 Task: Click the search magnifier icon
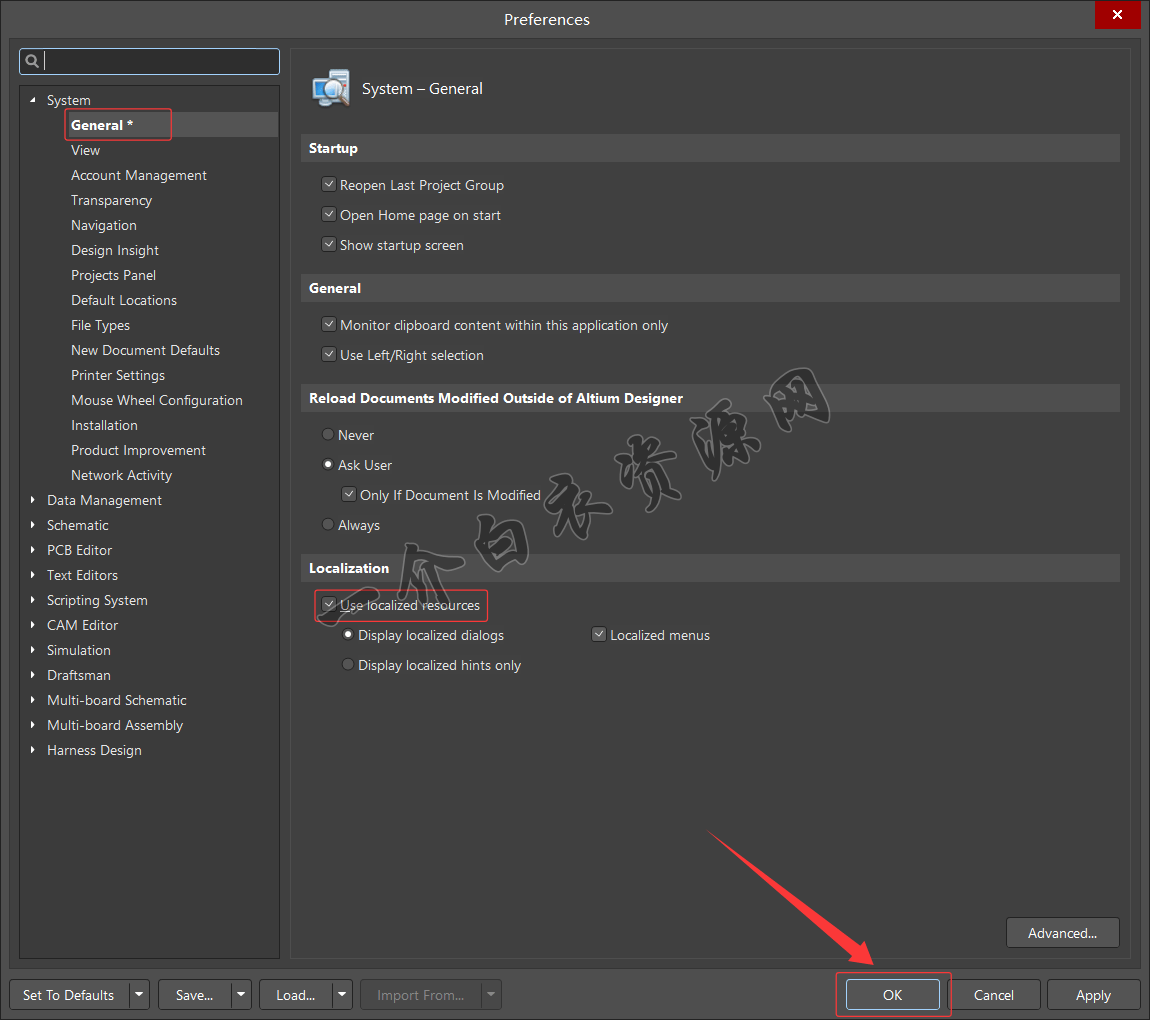32,61
